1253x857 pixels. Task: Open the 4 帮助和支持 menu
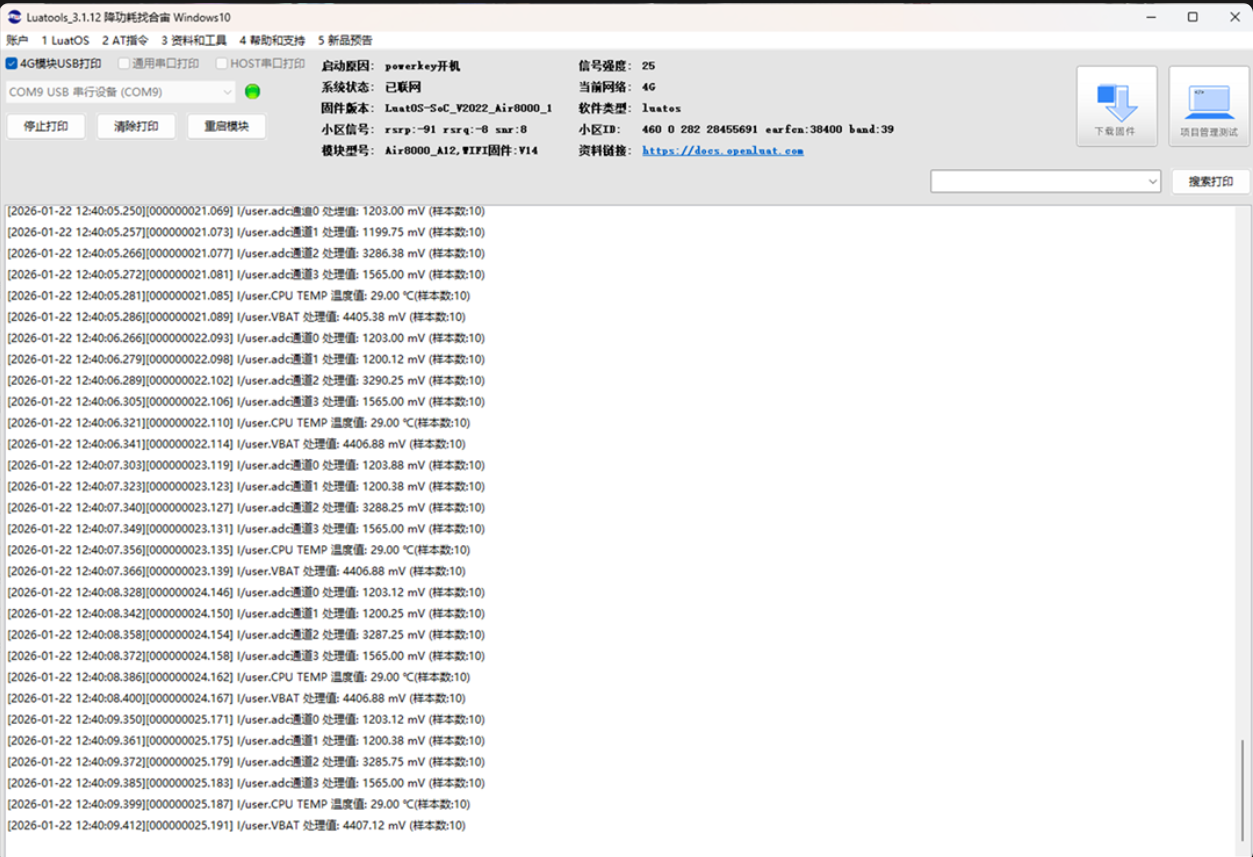[x=272, y=41]
